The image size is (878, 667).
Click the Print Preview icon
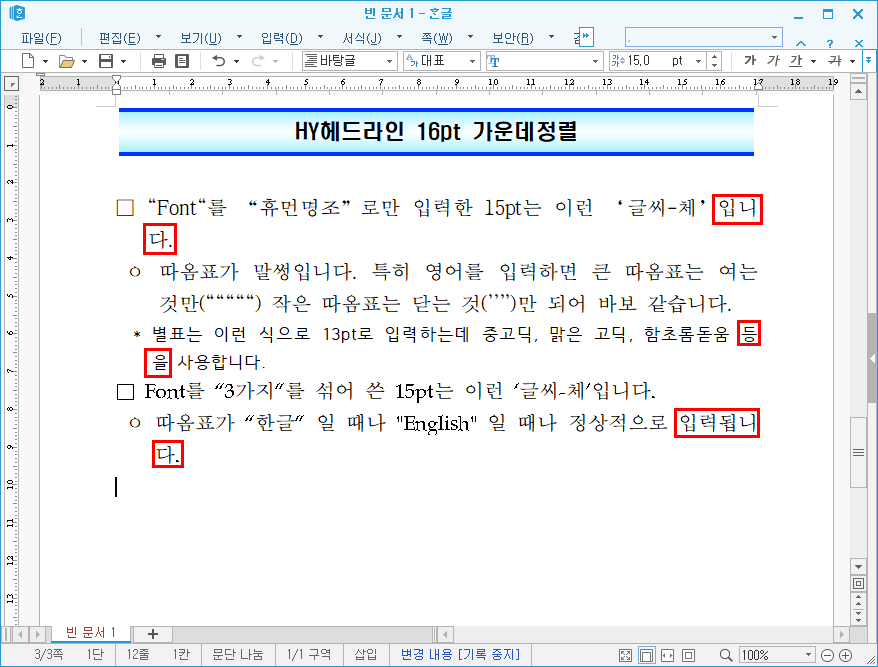(182, 61)
